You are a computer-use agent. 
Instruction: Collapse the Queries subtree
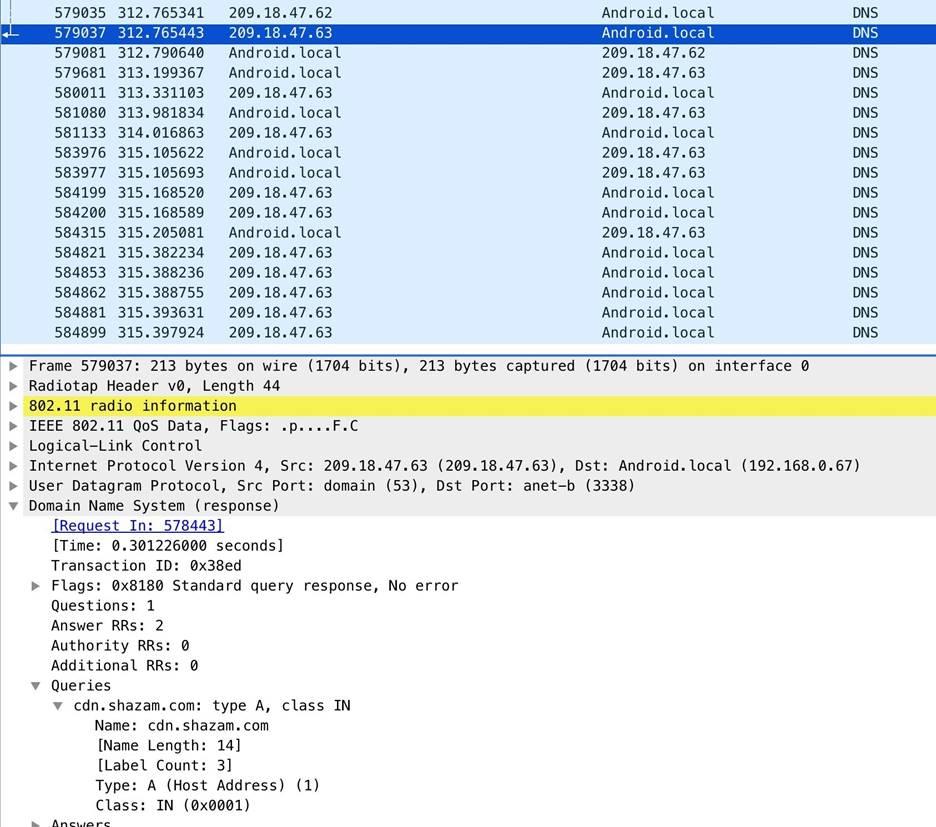[x=36, y=686]
